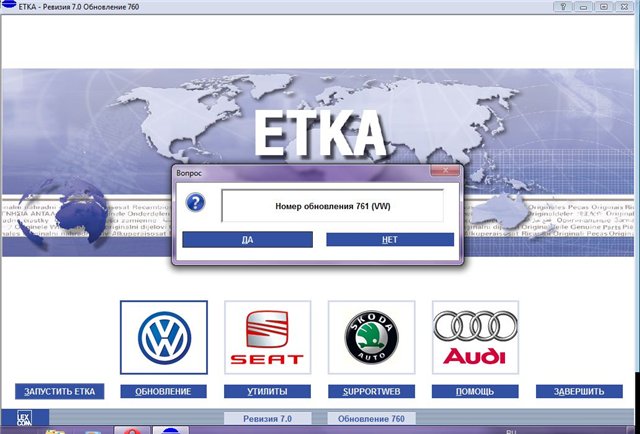Launch catalog via ЗАПУСТИТЬ ЕТКА button
Viewport: 640px width, 434px height.
(x=60, y=392)
